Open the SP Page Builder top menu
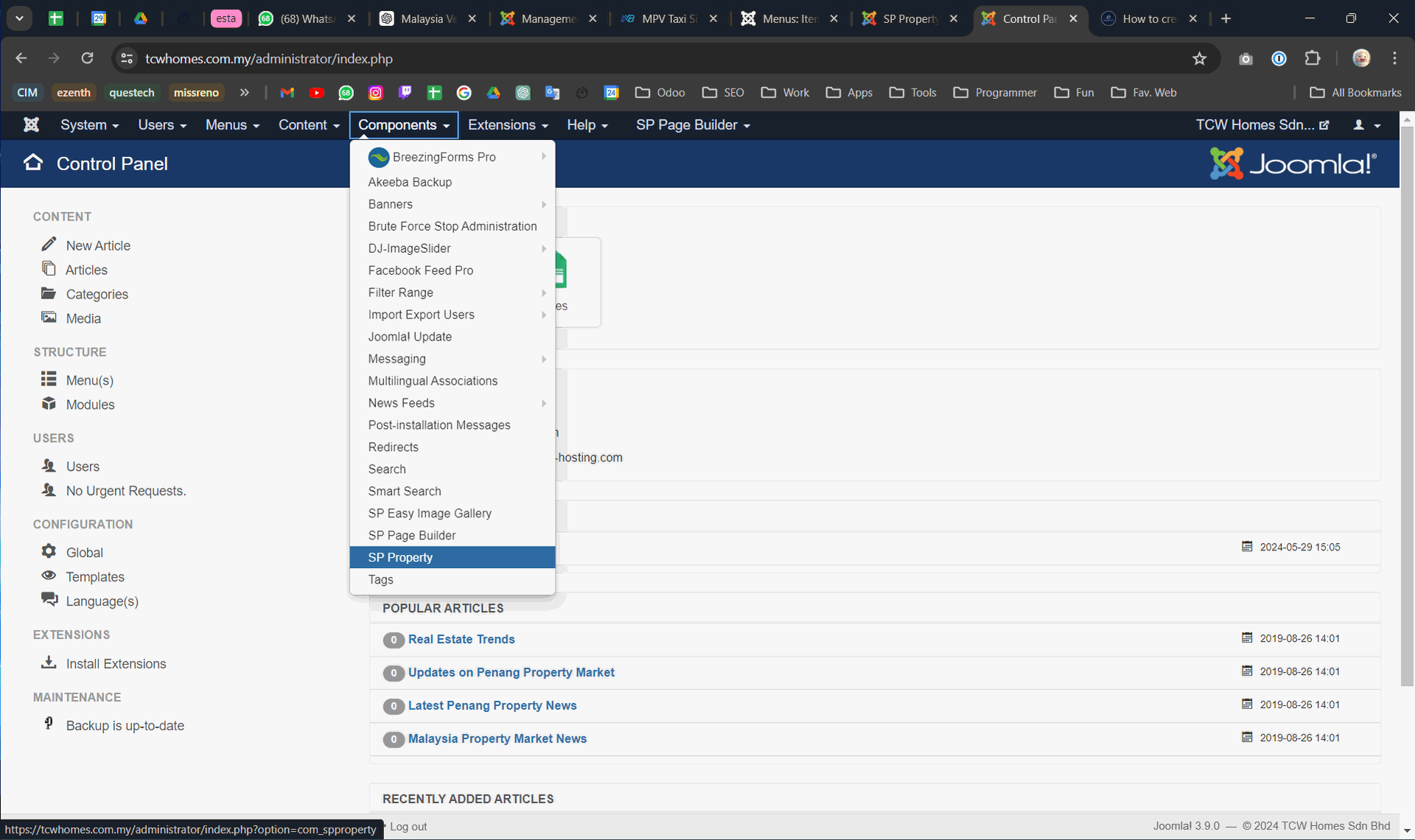Screen dimensions: 1415x840 tap(693, 125)
